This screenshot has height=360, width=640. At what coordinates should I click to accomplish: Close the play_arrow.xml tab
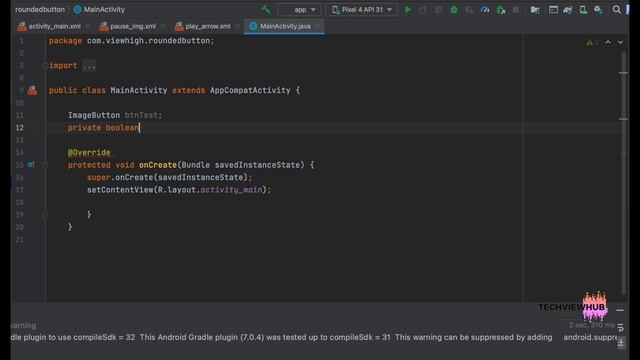point(237,26)
